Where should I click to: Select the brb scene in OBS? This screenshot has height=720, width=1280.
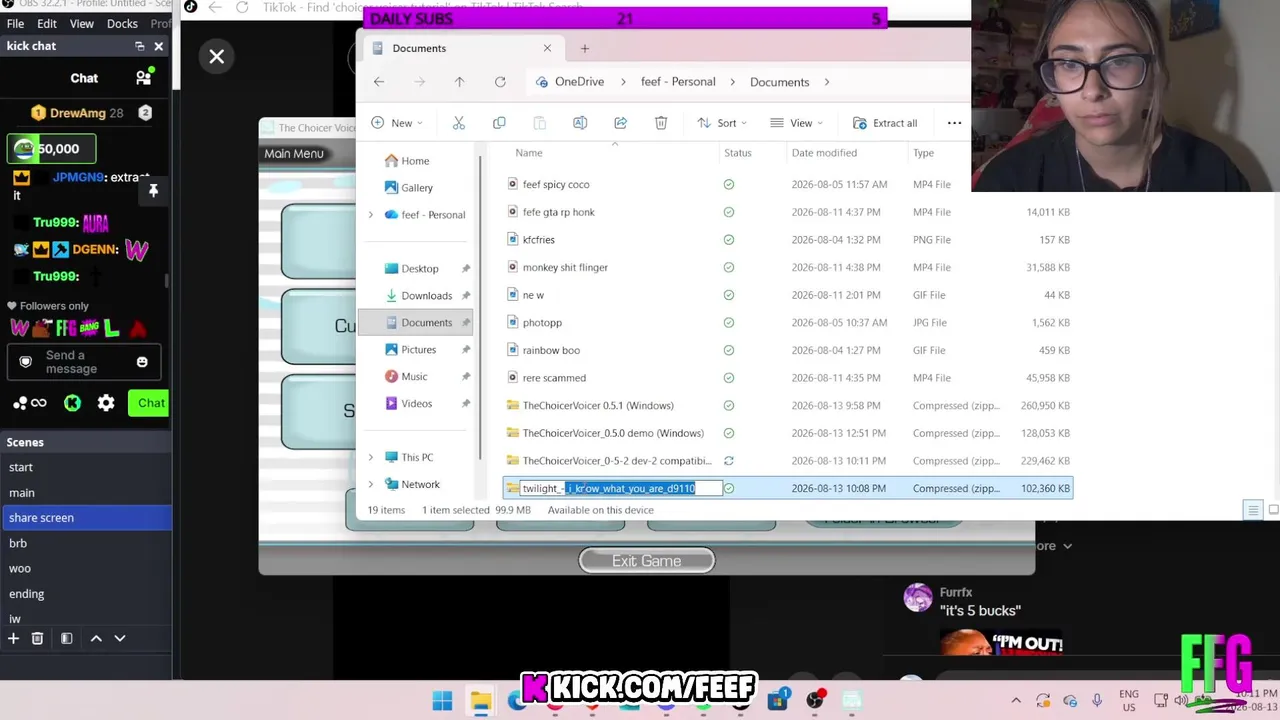[86, 543]
